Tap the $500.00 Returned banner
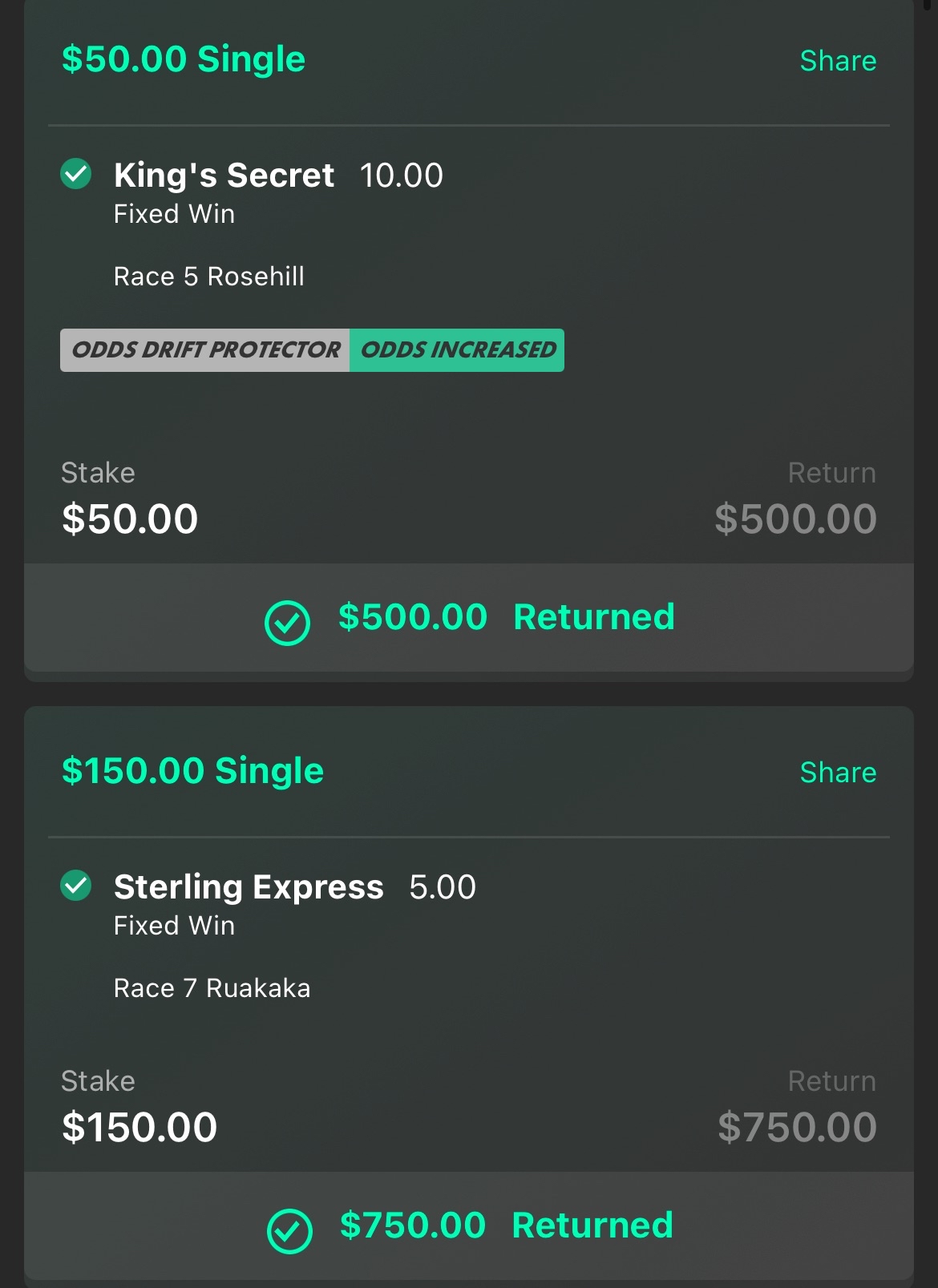 click(469, 617)
